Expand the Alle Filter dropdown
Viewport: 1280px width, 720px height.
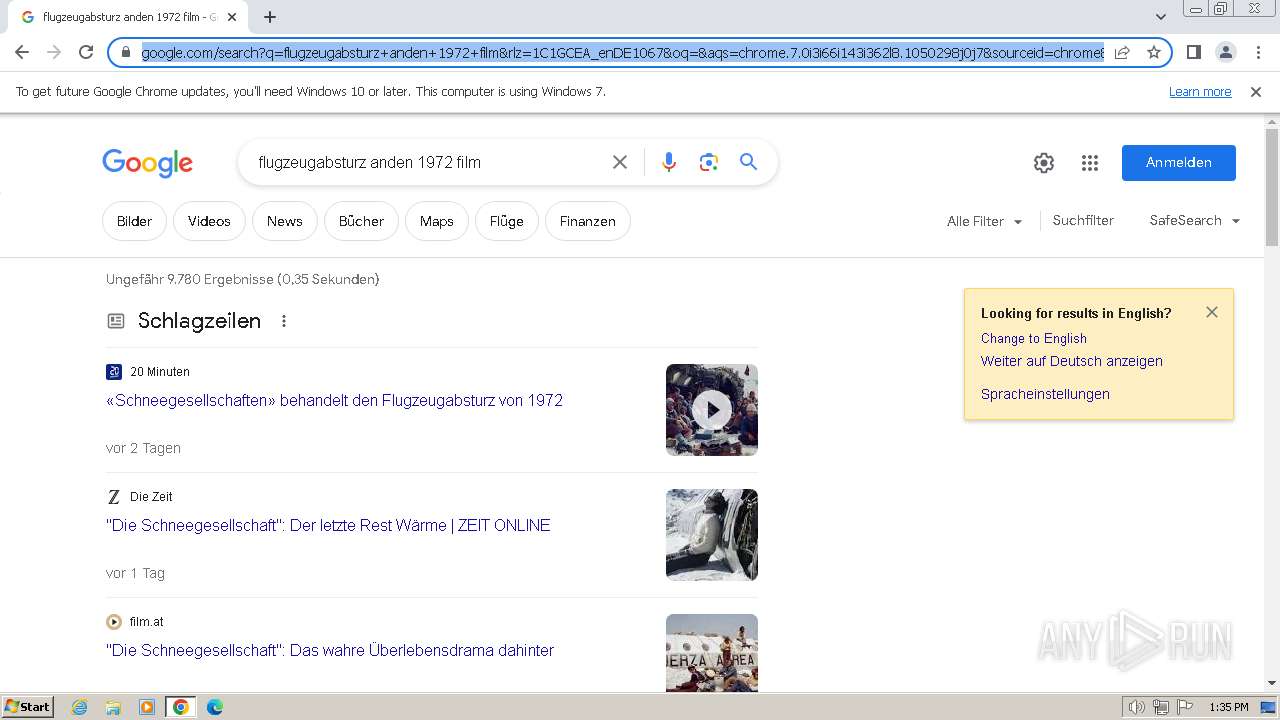[x=984, y=221]
